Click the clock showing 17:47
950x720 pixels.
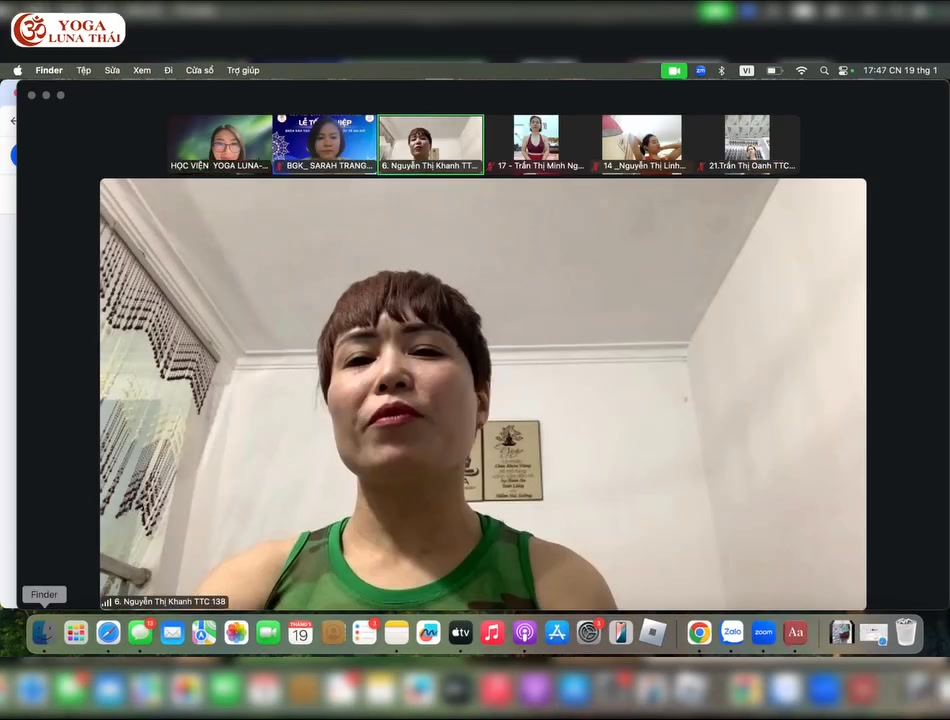(901, 71)
